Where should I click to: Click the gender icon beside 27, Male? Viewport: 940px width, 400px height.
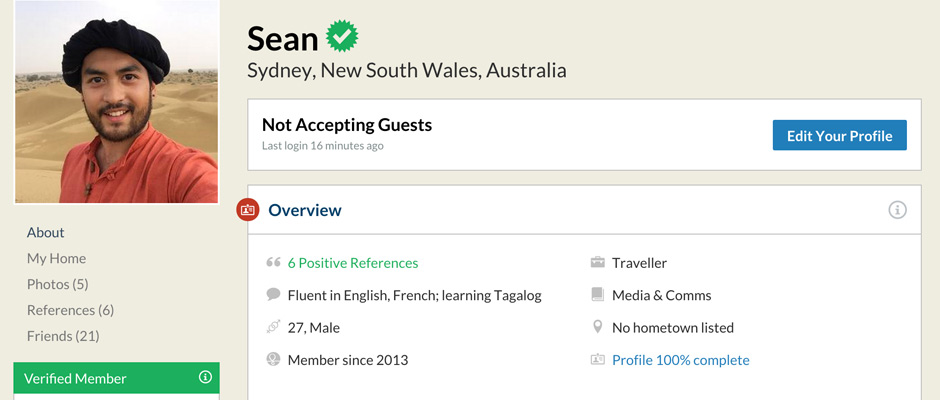[273, 327]
